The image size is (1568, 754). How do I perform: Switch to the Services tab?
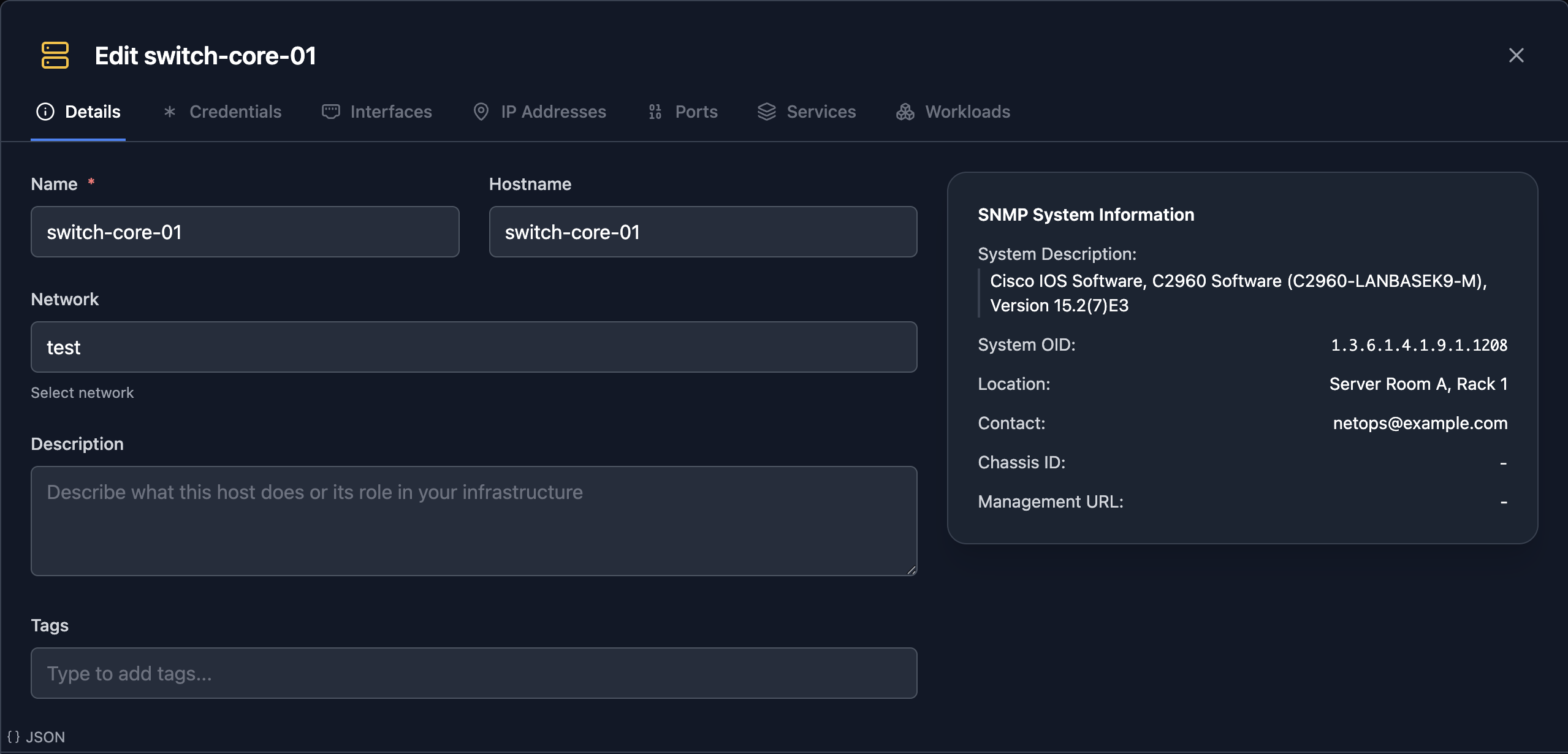[807, 112]
